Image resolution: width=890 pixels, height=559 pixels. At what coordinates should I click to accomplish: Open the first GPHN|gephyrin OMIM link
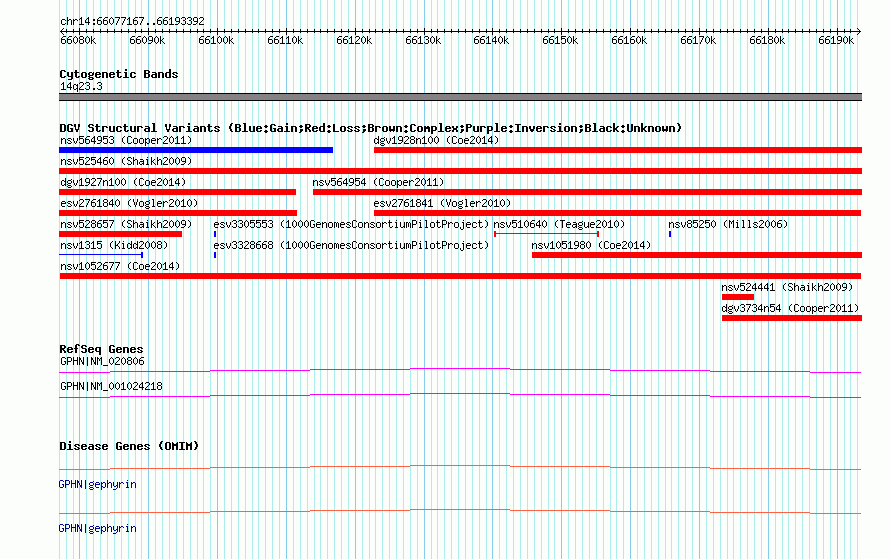pyautogui.click(x=98, y=484)
